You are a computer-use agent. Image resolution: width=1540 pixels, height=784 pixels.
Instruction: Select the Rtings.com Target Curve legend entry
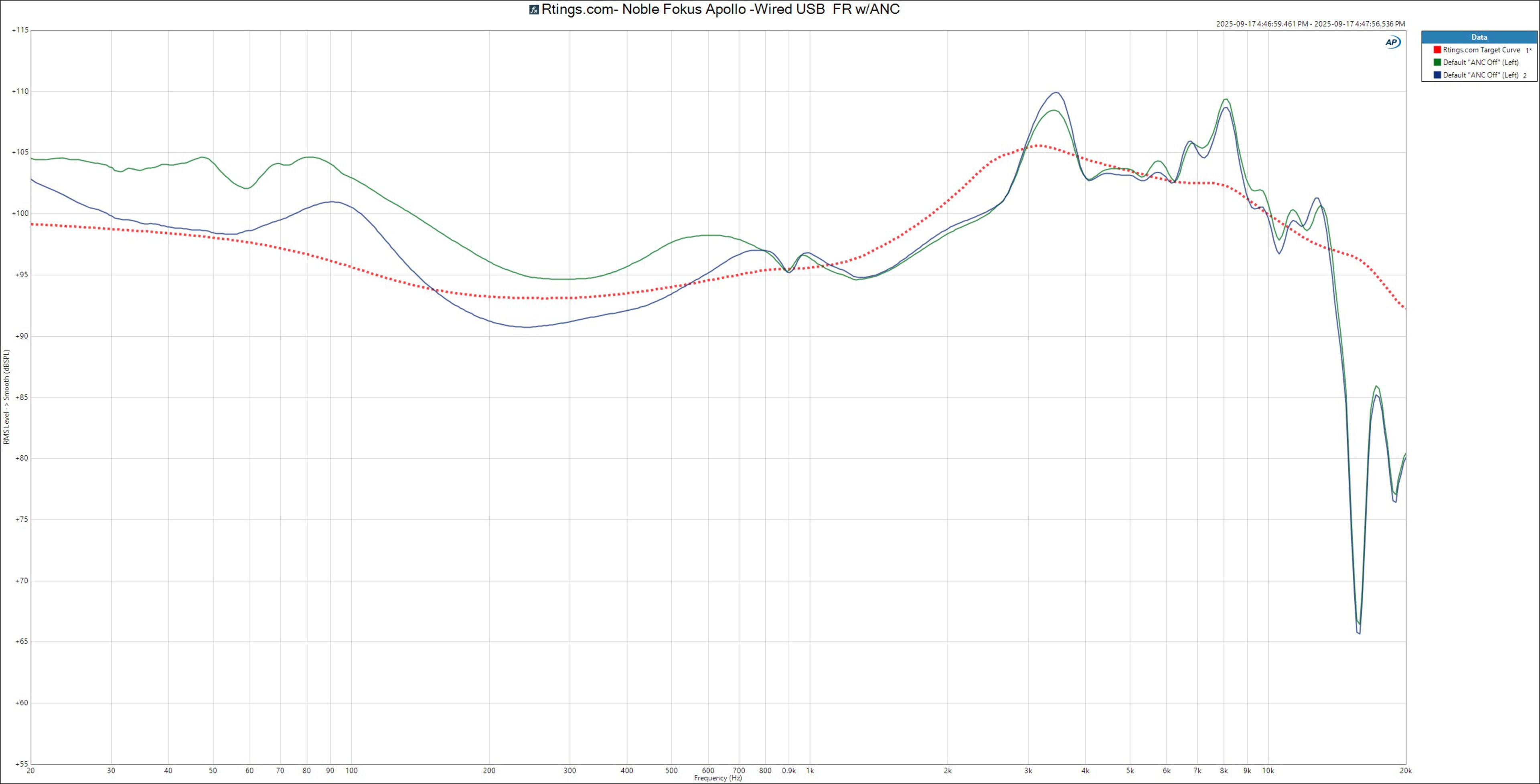[x=1481, y=50]
